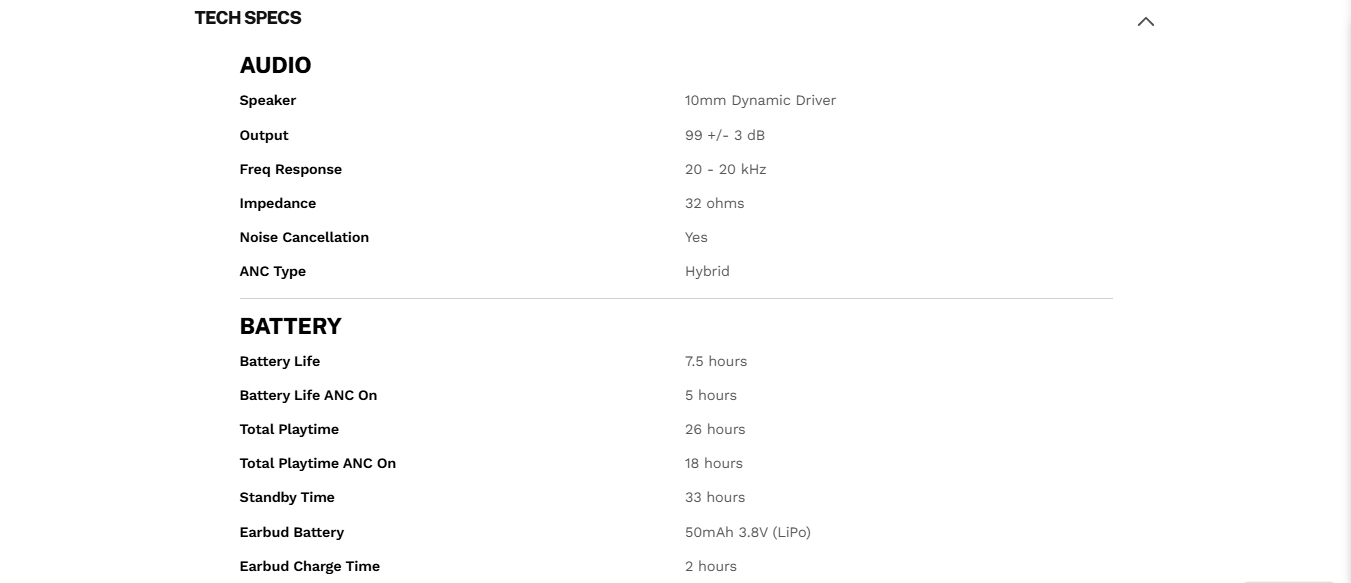1351x583 pixels.
Task: Click the Hybrid ANC type value
Action: pyautogui.click(x=707, y=271)
